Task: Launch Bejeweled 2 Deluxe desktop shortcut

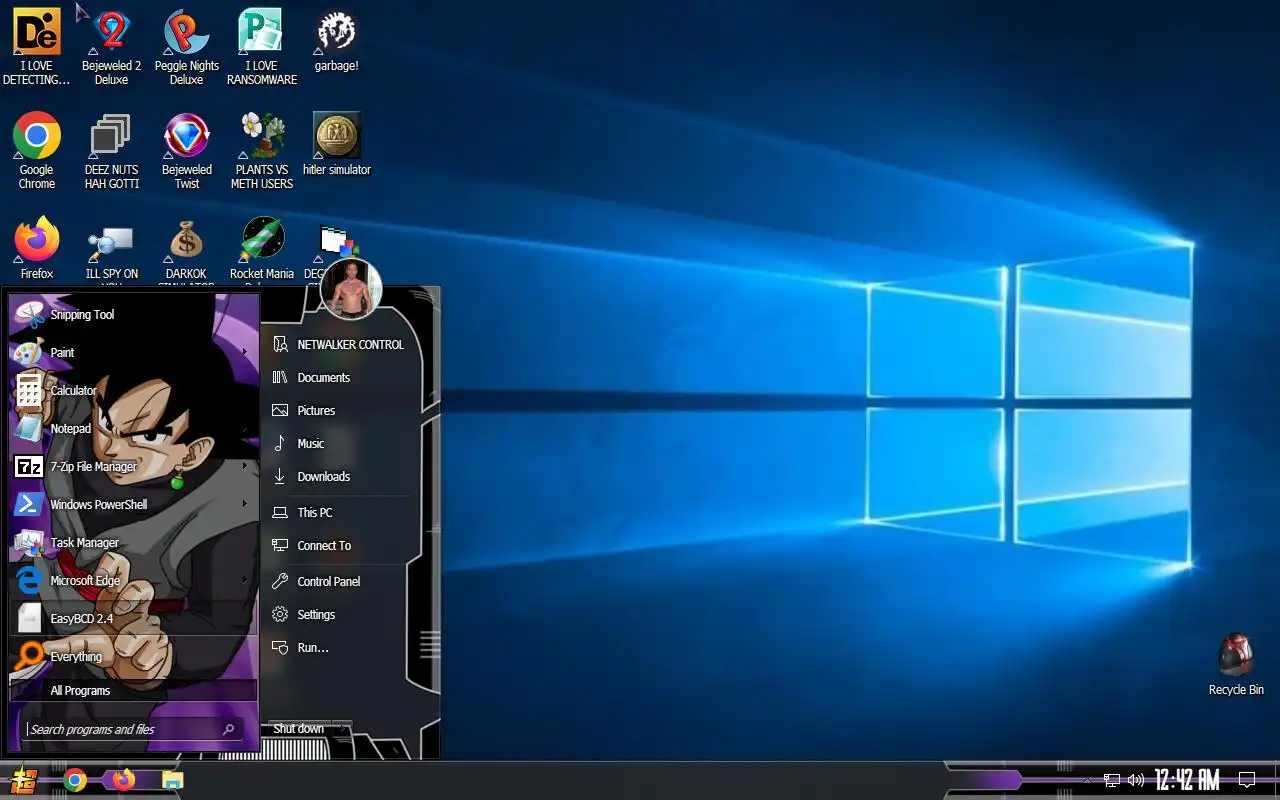Action: 111,47
